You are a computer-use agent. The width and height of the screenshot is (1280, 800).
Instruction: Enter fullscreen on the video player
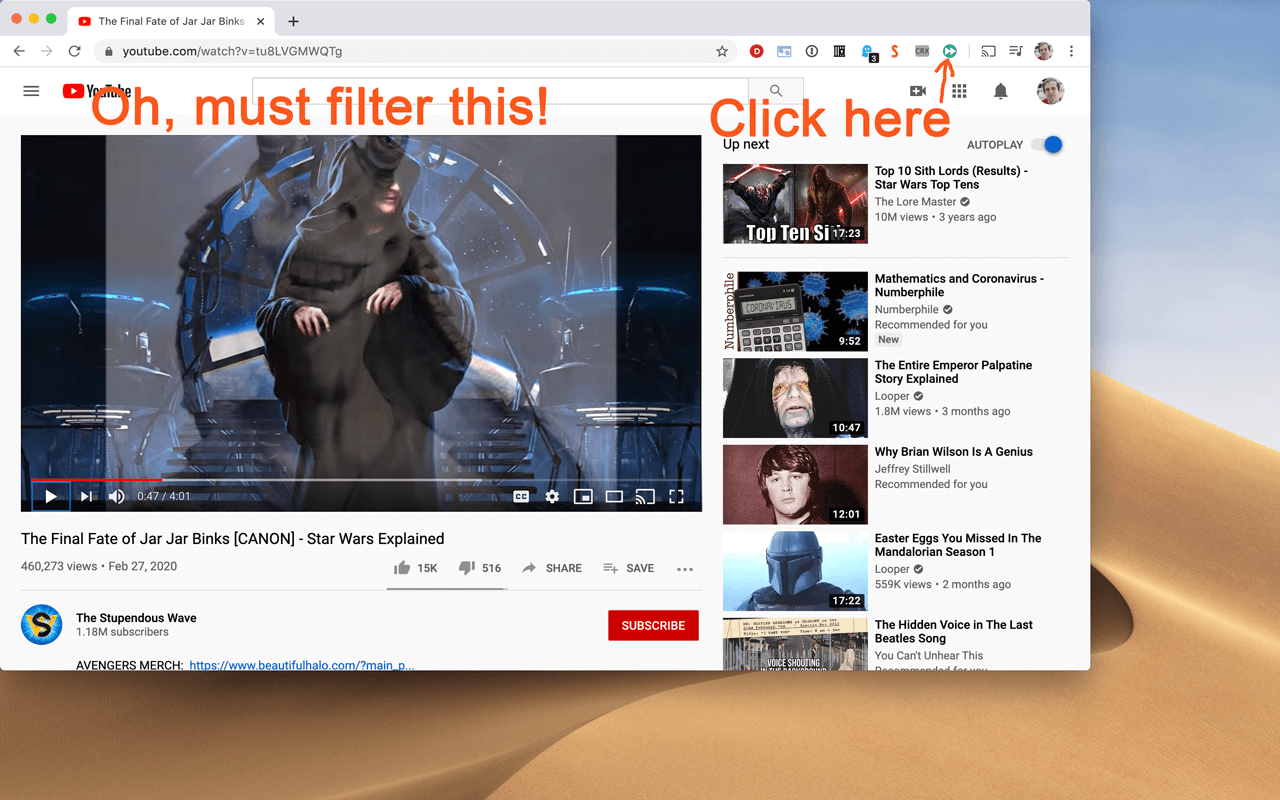[x=676, y=496]
